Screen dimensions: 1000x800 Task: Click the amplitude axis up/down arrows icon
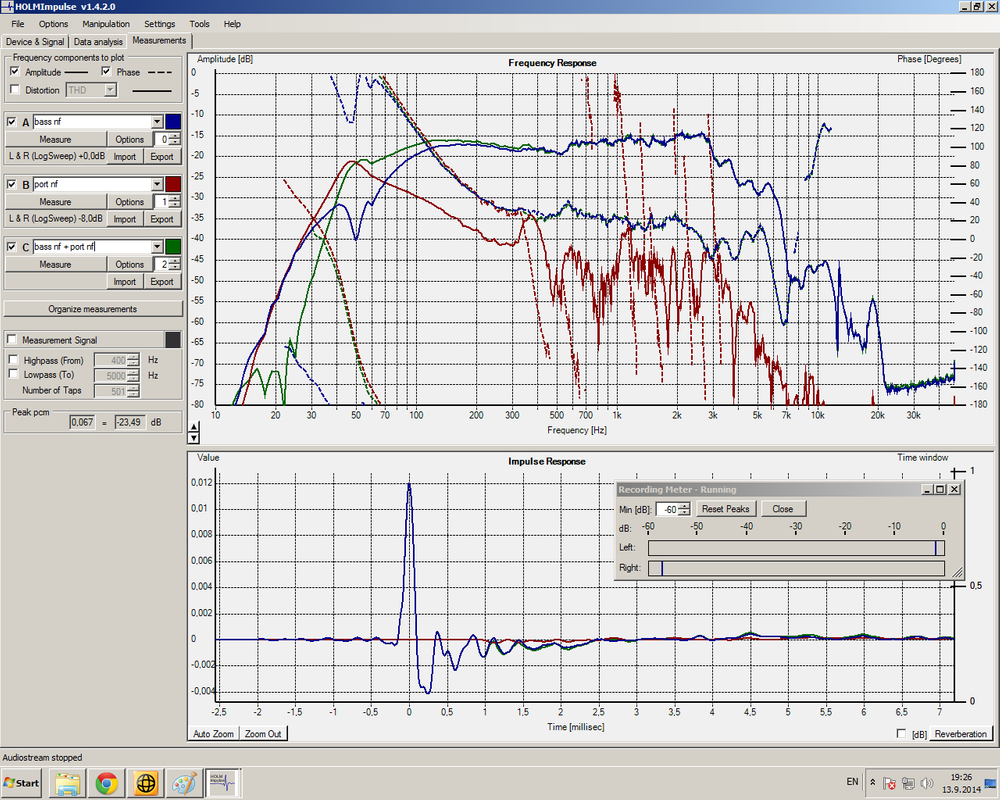click(x=194, y=433)
